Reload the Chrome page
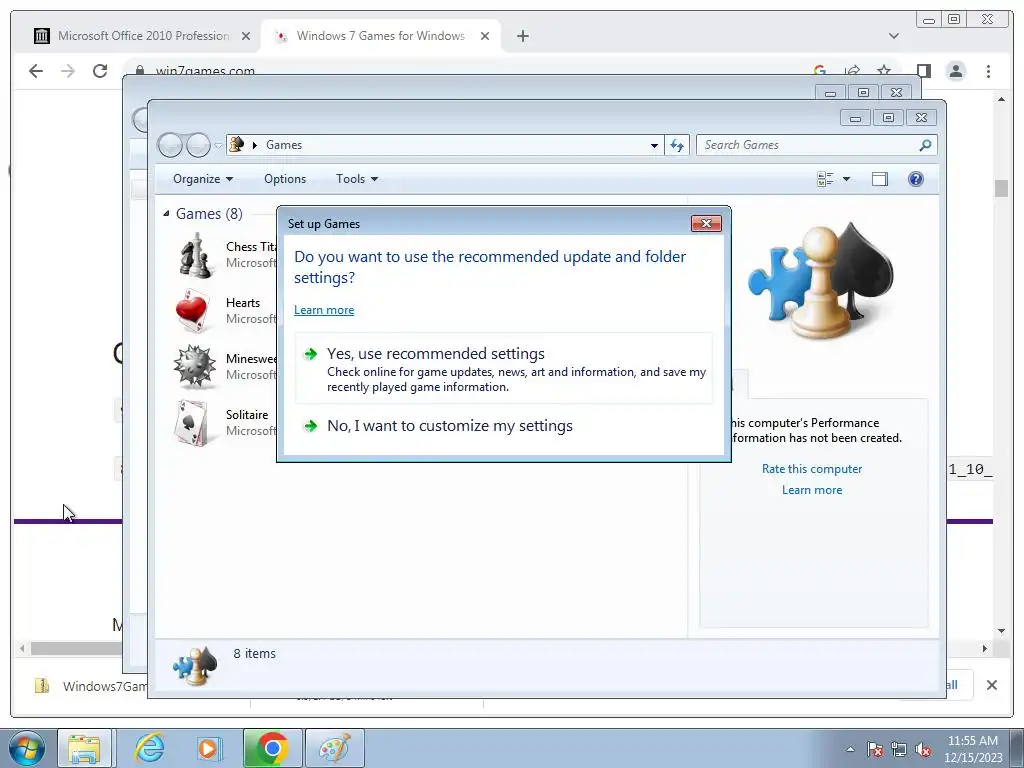 100,71
